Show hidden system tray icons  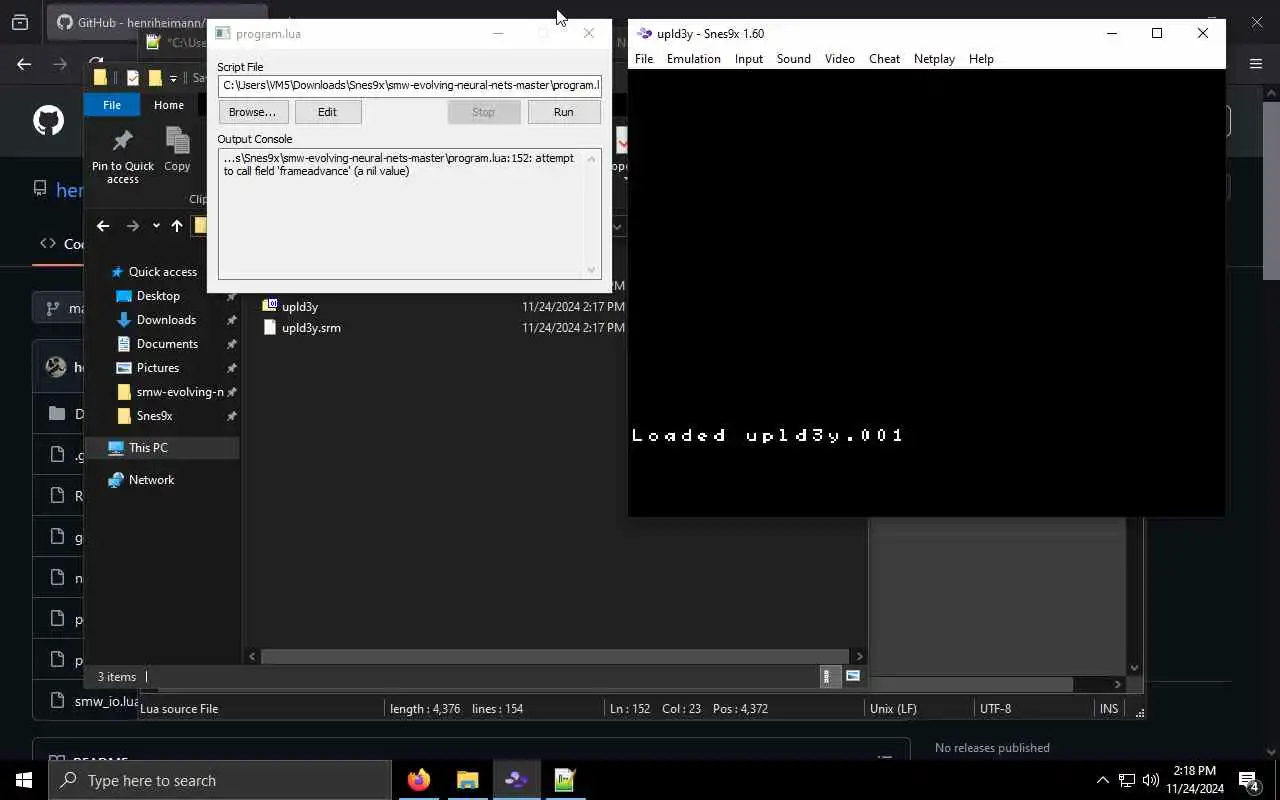pos(1102,780)
